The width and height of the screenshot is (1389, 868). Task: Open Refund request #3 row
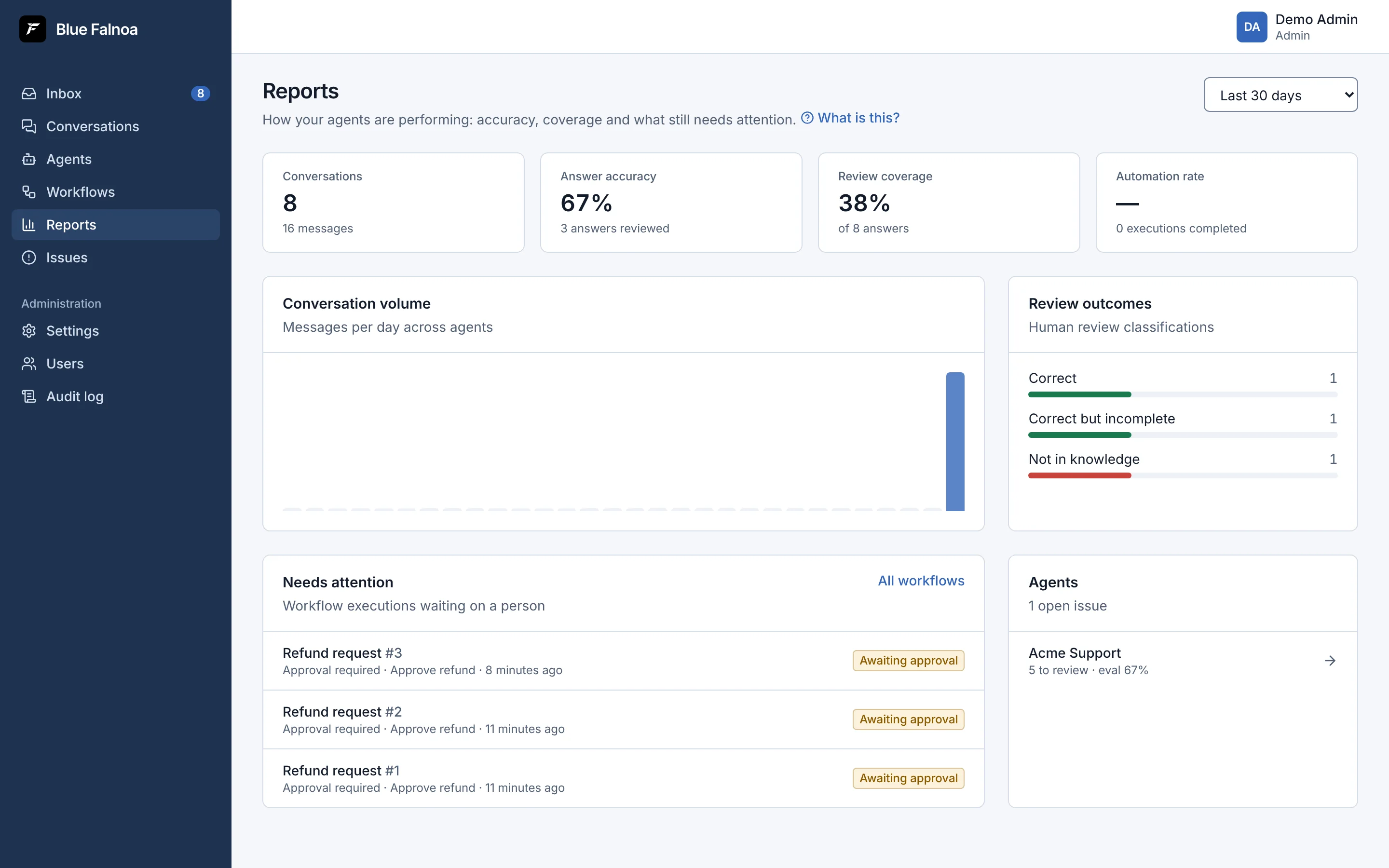623,661
